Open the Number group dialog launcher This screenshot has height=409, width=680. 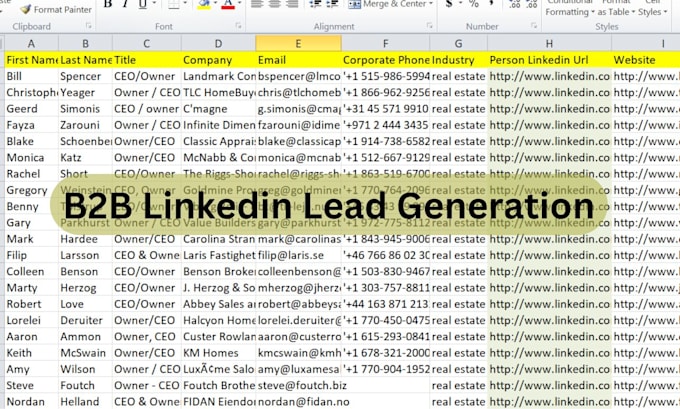(534, 26)
